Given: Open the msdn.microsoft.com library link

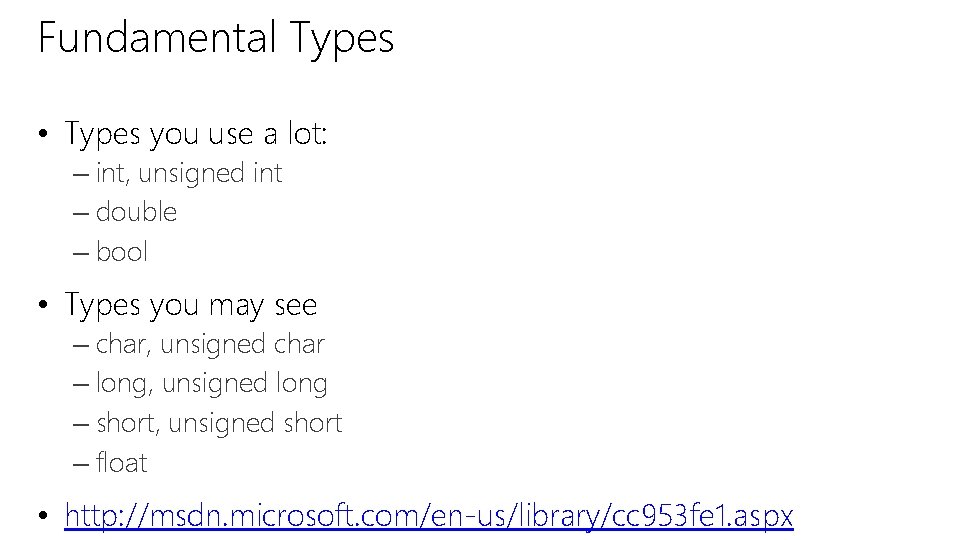Looking at the screenshot, I should (x=429, y=516).
